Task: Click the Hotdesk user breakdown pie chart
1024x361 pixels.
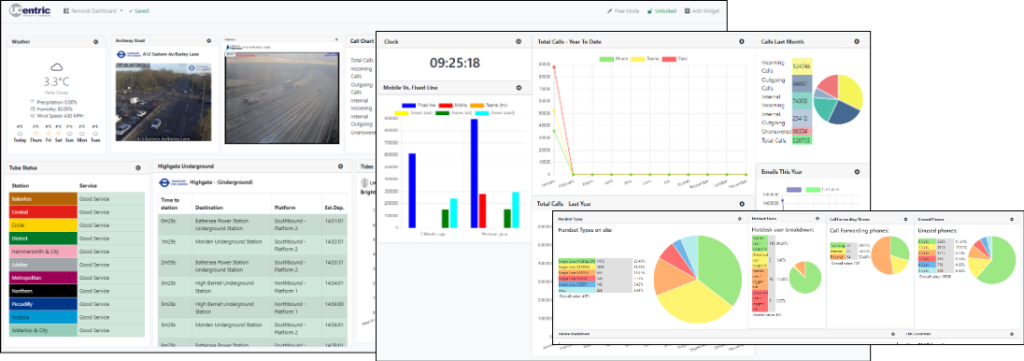Action: 806,277
